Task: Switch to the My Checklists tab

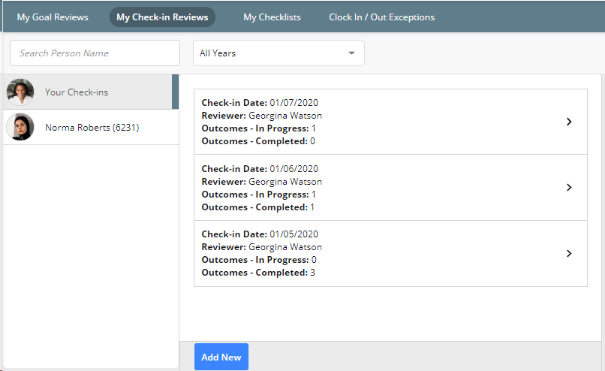Action: [x=272, y=17]
